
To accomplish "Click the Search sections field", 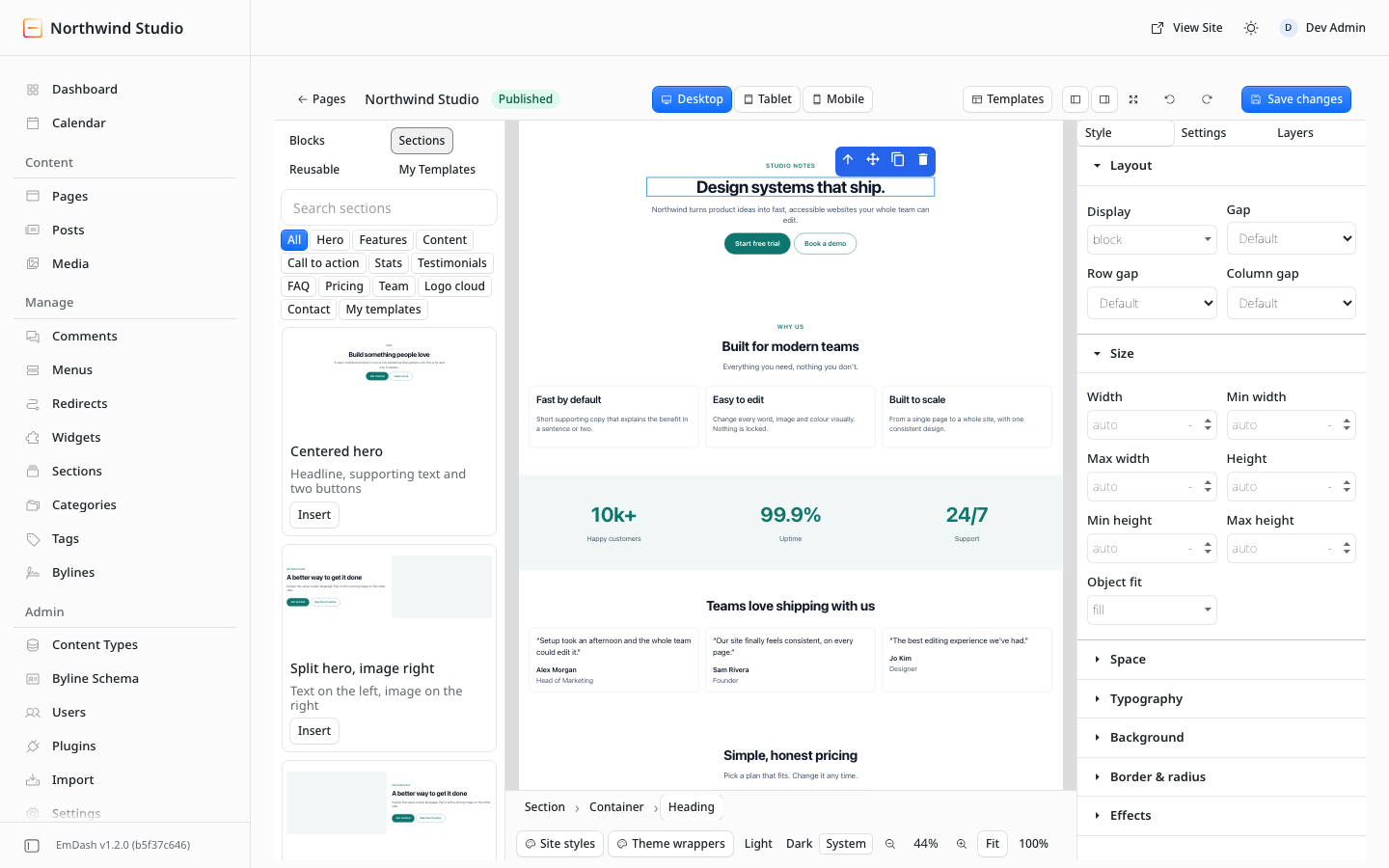I will (x=389, y=208).
